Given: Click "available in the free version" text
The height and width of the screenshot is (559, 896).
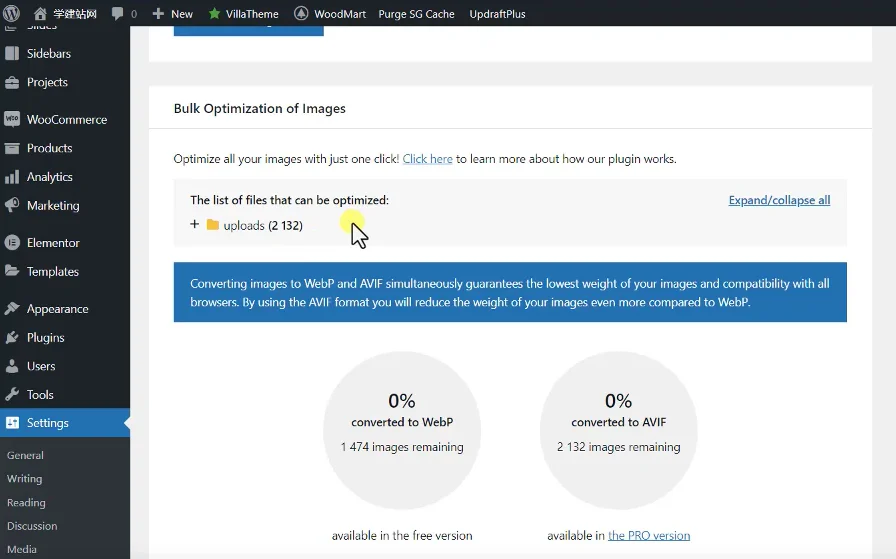Looking at the screenshot, I should coord(402,536).
